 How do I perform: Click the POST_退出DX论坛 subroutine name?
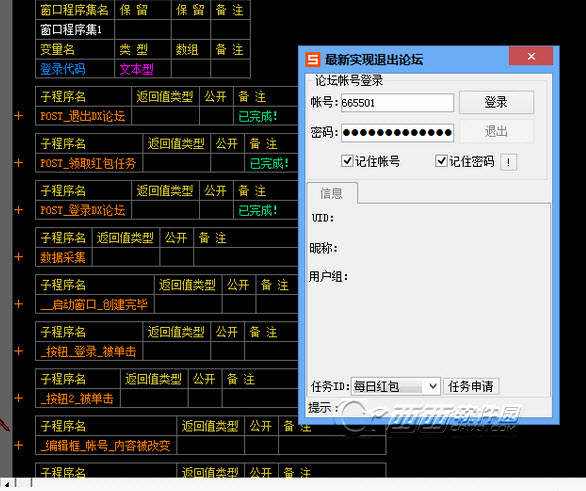(x=83, y=116)
